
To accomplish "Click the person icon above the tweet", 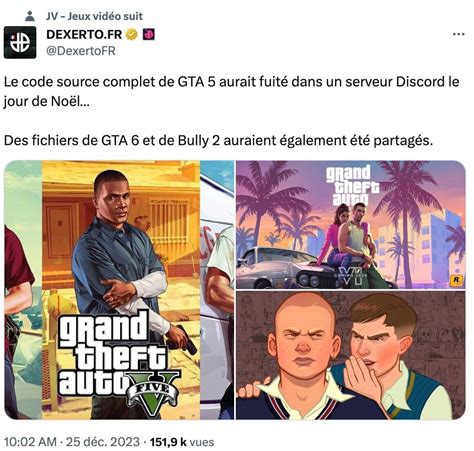I will pyautogui.click(x=30, y=16).
